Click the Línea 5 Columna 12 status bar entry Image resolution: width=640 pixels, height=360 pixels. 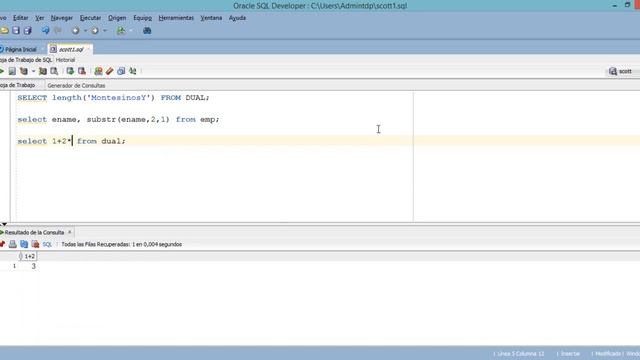[x=521, y=353]
